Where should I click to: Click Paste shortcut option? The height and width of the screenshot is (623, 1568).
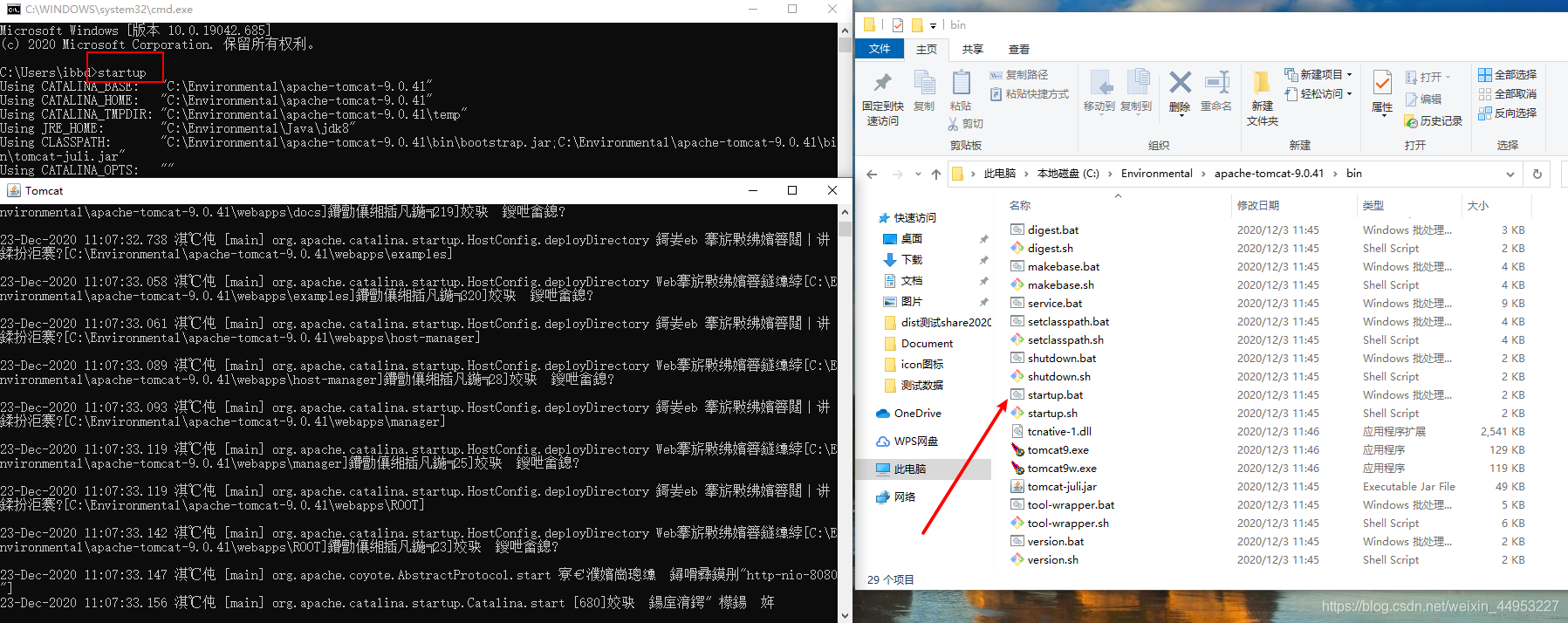[x=1029, y=94]
